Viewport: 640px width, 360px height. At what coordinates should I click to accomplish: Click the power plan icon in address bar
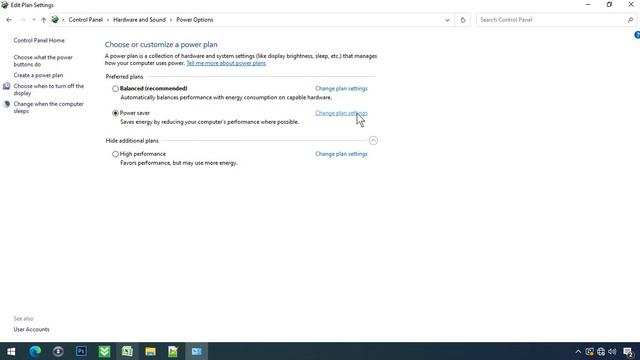(x=55, y=20)
